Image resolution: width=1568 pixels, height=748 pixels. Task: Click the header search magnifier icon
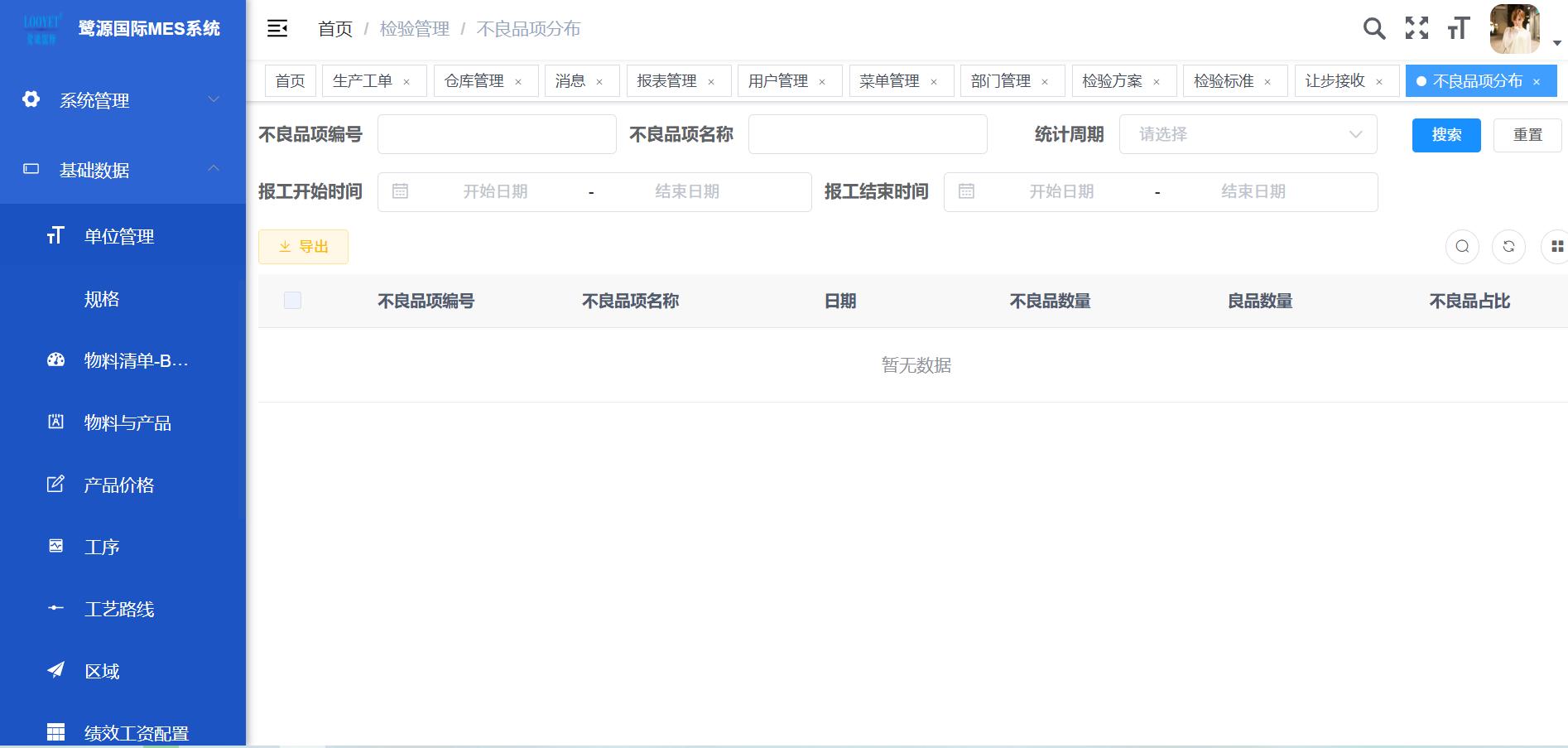pos(1373,29)
